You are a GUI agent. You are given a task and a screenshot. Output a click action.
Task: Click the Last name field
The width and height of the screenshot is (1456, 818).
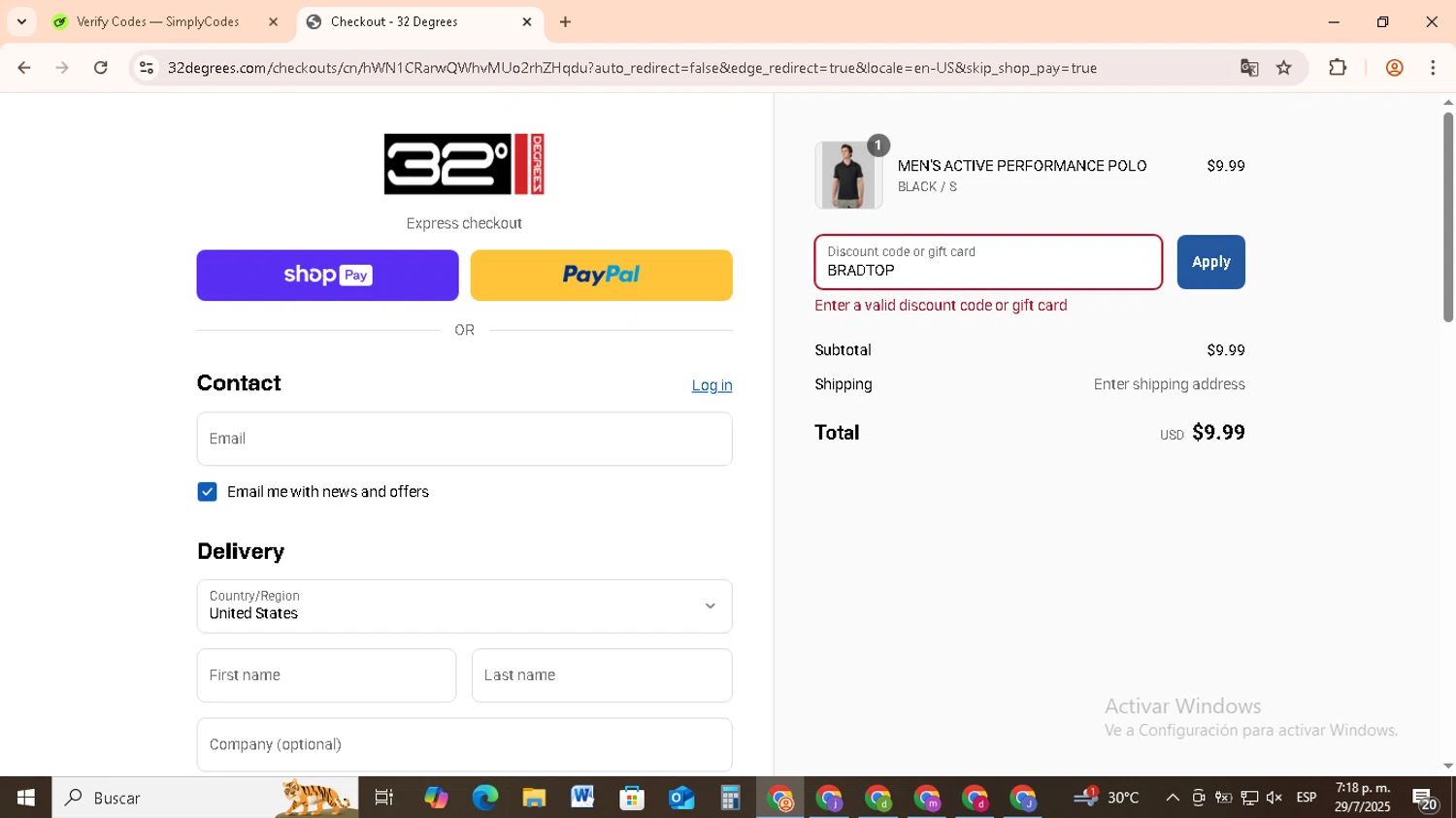602,675
